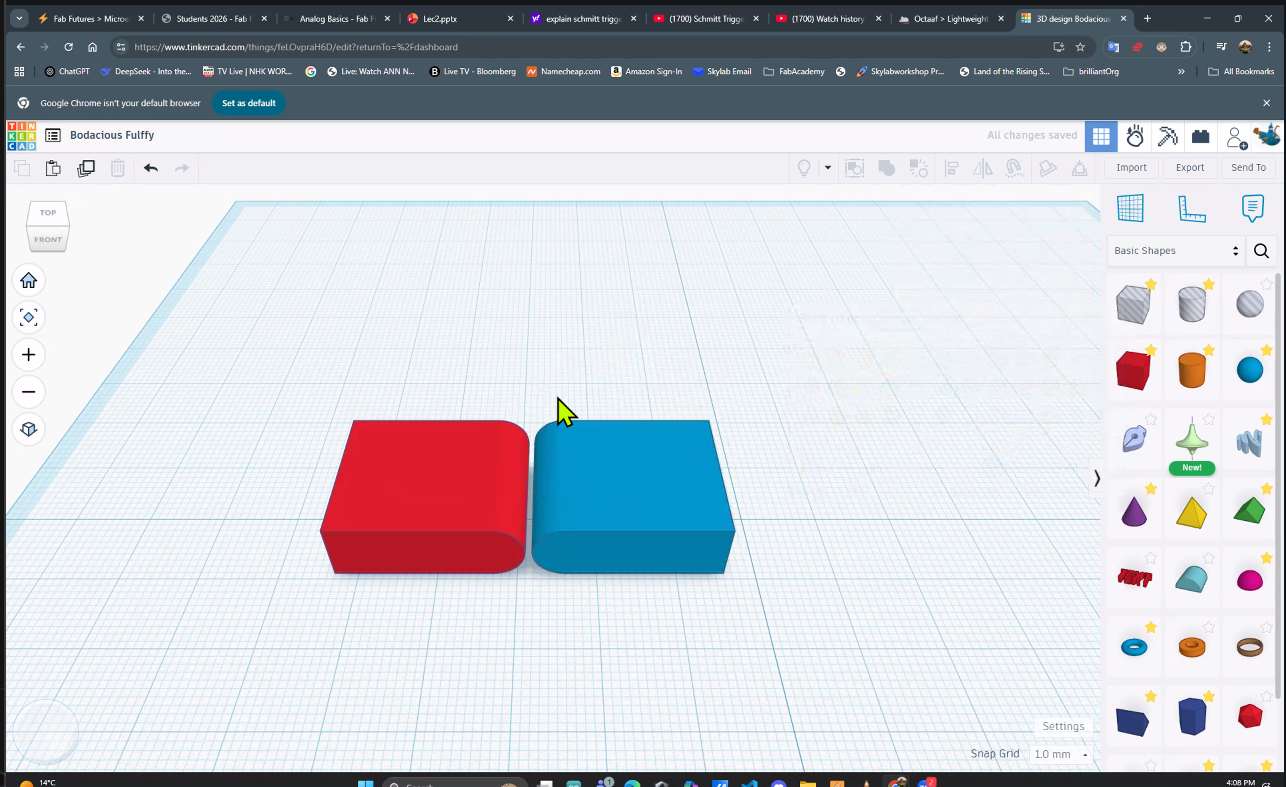
Task: Click the Export button
Action: click(x=1190, y=168)
